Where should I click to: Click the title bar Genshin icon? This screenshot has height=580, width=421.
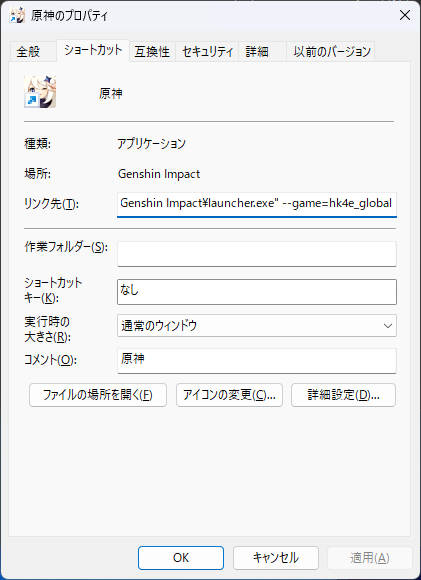[x=17, y=16]
